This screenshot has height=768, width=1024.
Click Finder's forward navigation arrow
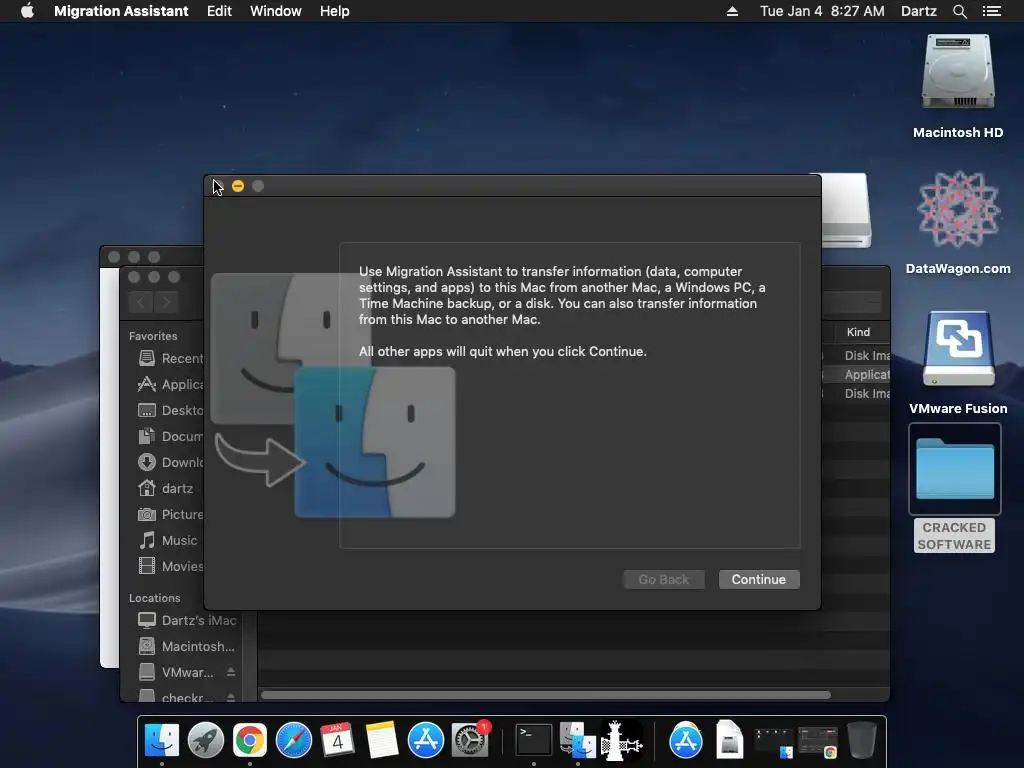167,302
